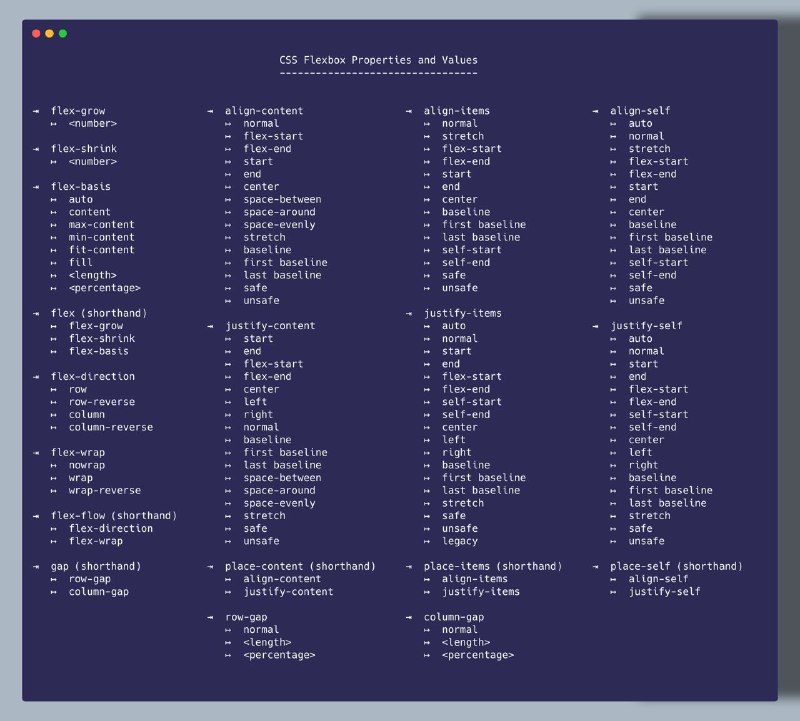Select the 'flex-wrap' property heading

tap(78, 453)
